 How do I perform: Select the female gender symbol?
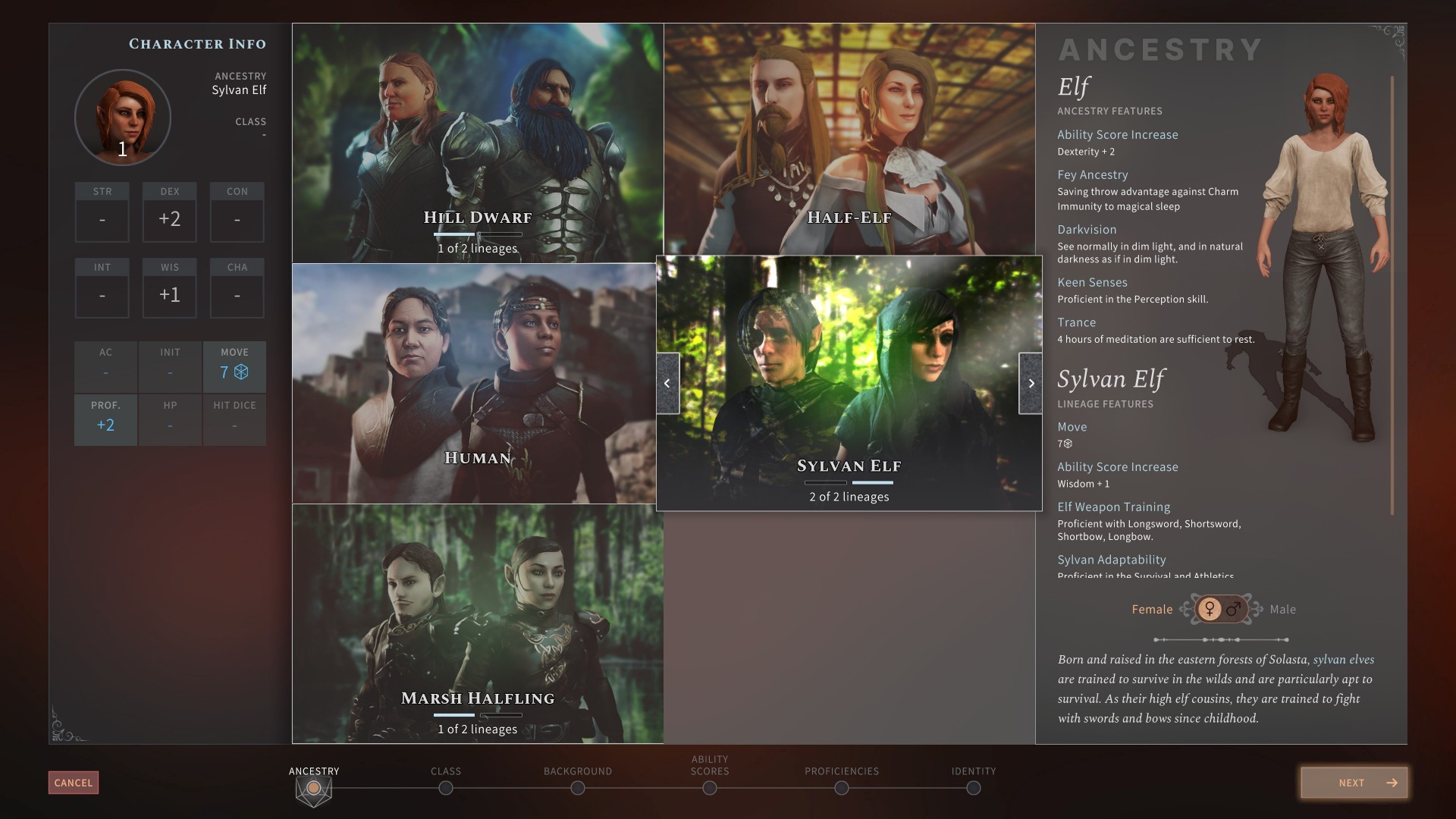(1210, 609)
